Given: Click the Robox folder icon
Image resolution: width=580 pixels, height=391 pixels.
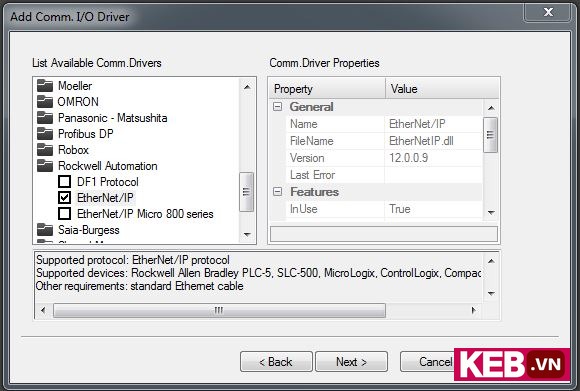Looking at the screenshot, I should (45, 150).
